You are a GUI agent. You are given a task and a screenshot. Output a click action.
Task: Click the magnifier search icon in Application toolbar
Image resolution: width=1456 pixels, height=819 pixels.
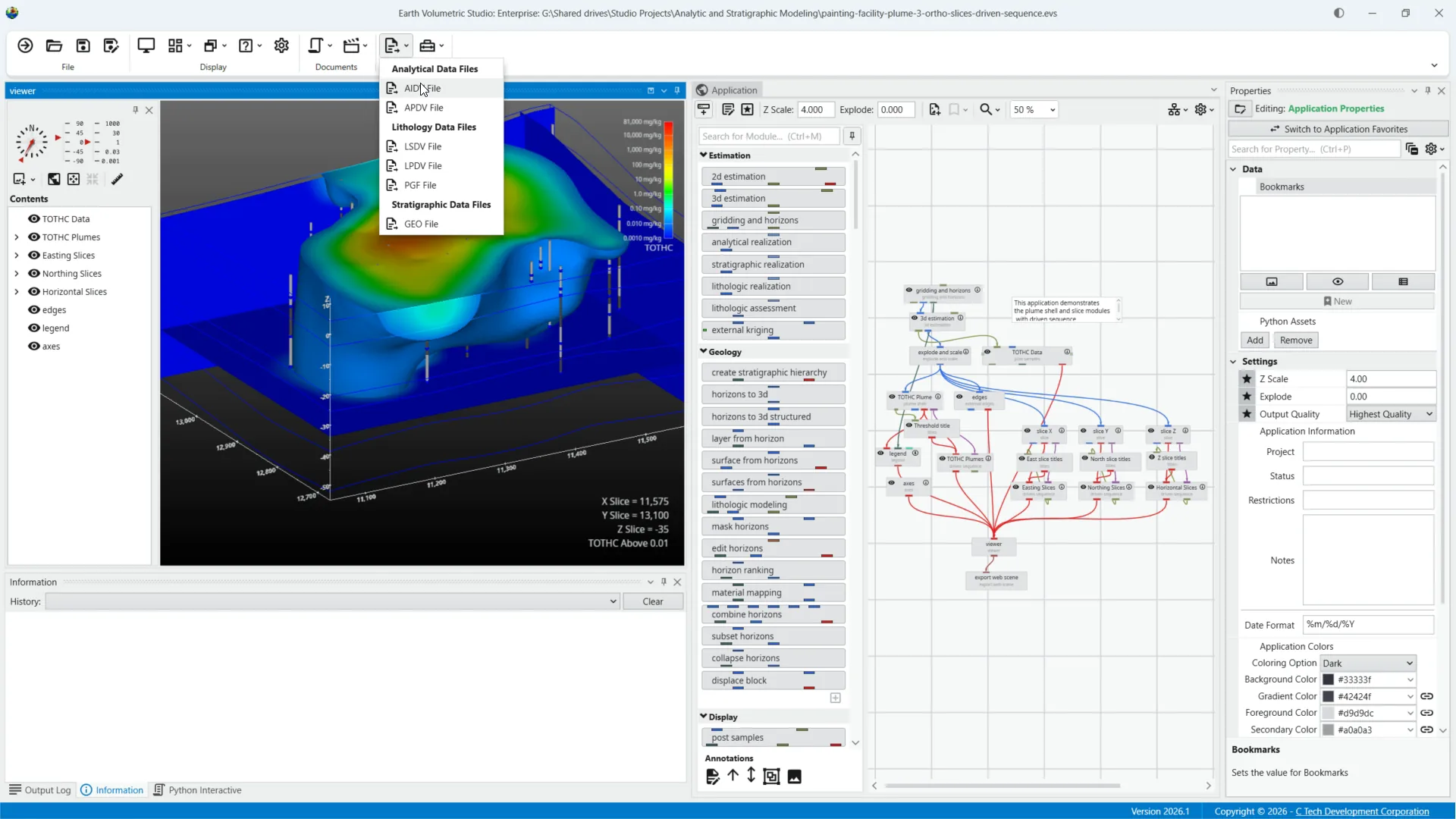pos(985,109)
